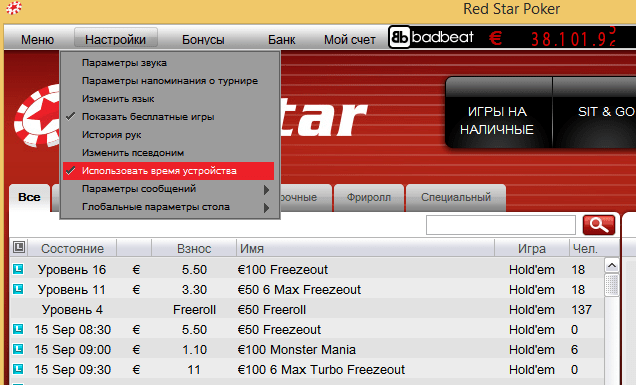Click the red magnifier search button
This screenshot has height=385, width=636.
pos(599,225)
